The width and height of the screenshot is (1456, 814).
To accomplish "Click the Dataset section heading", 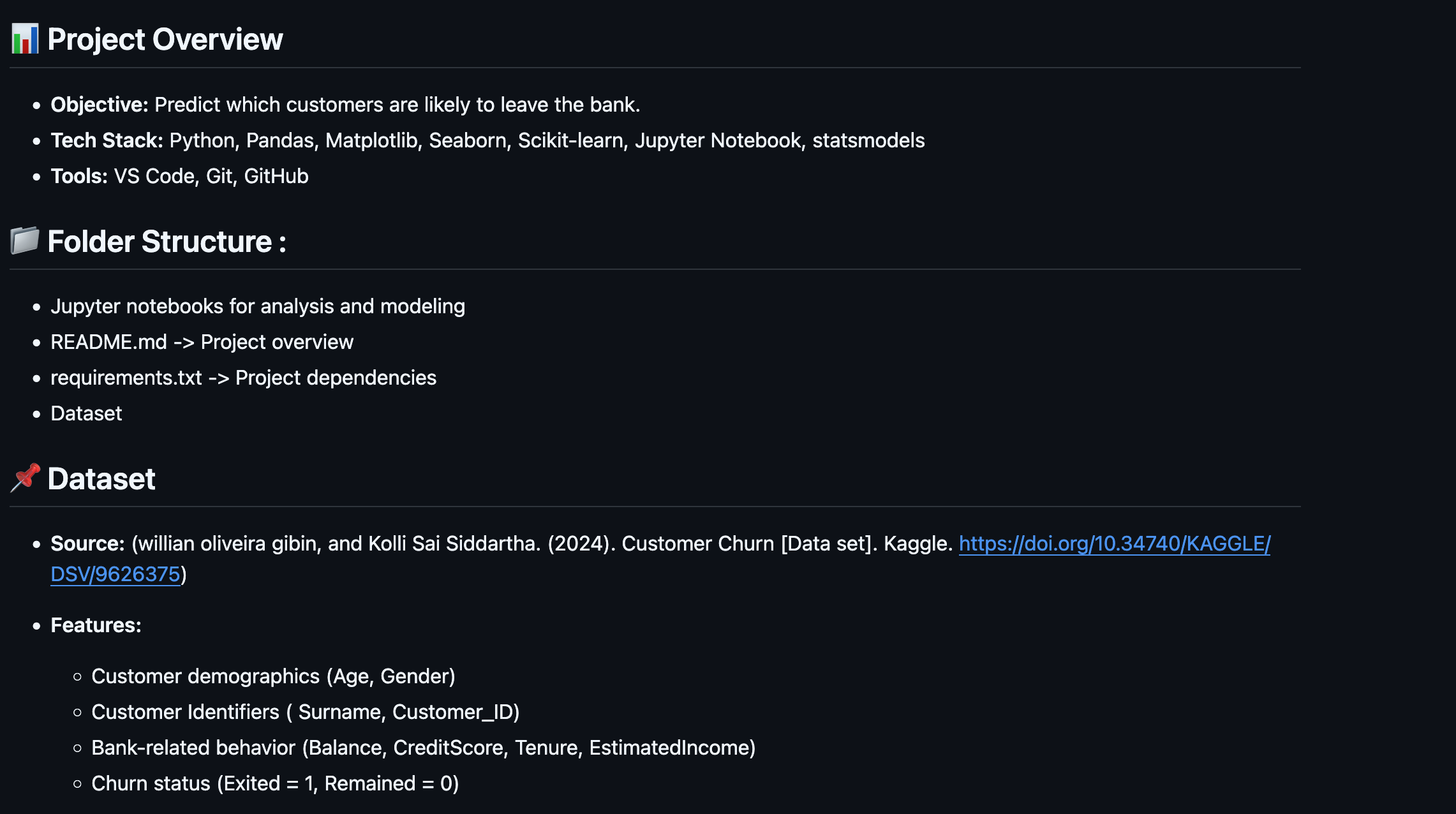I will (101, 478).
